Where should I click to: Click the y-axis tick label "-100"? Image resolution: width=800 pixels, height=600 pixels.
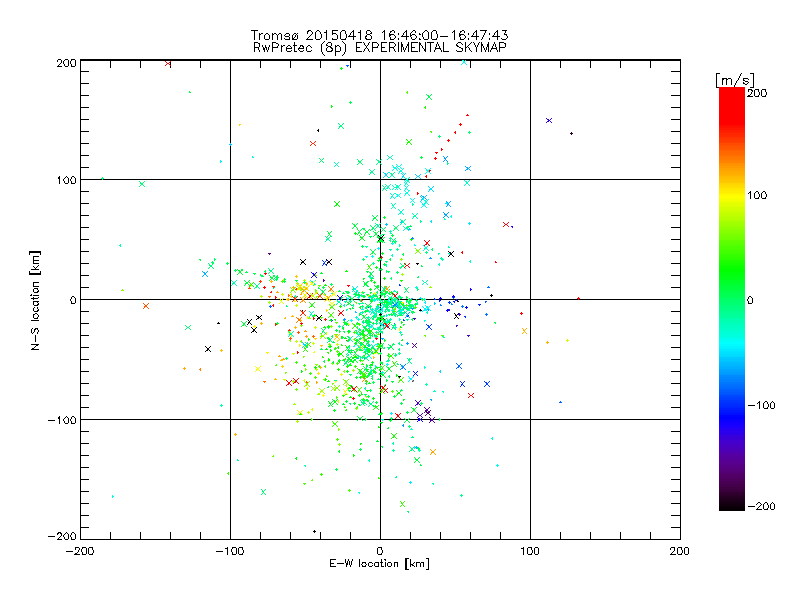[x=62, y=420]
